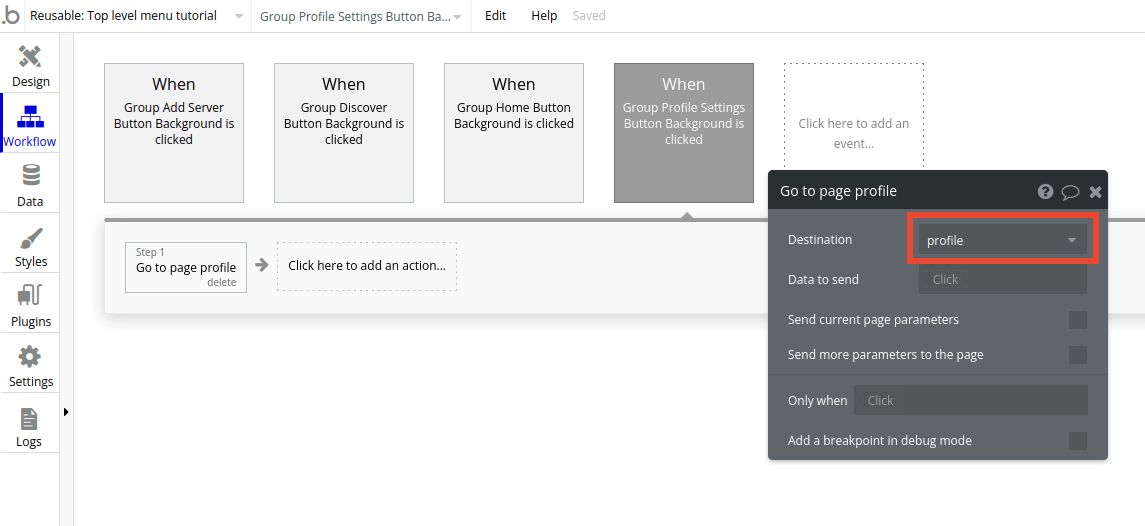Open the Edit menu
The image size is (1145, 526).
(x=495, y=16)
